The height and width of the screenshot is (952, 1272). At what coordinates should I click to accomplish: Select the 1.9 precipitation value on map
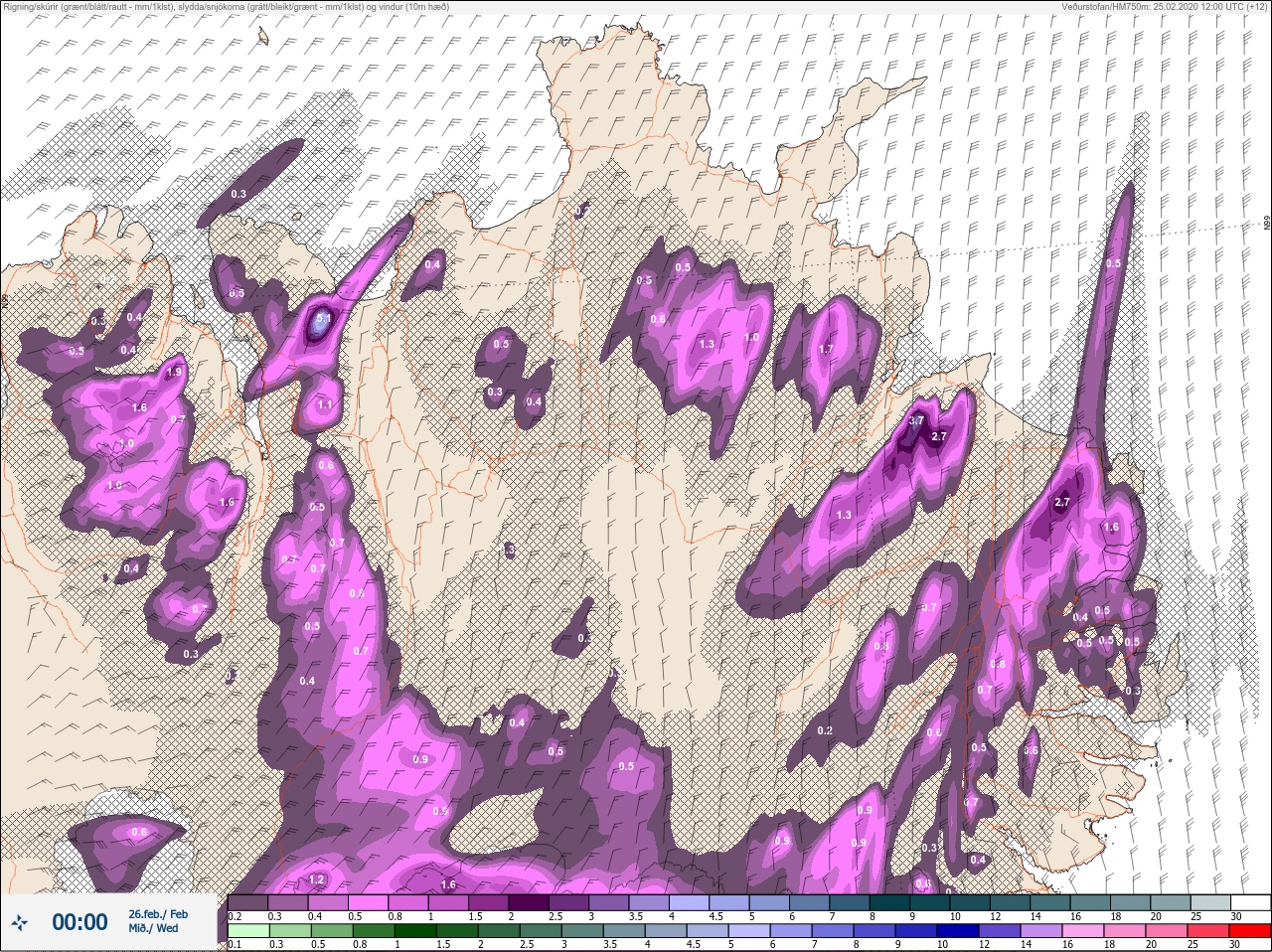click(x=175, y=372)
